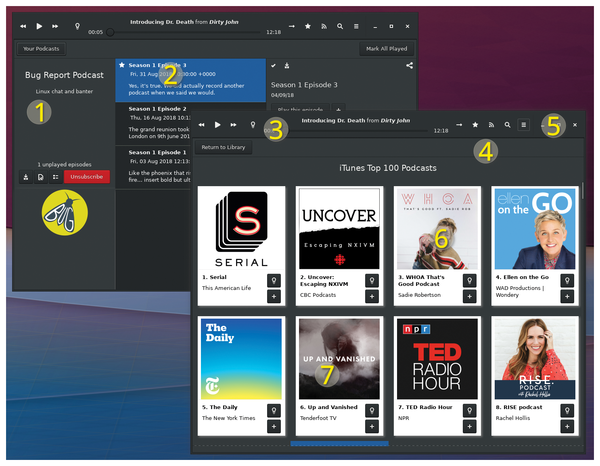
Task: Show details lightbulb for Uncover: Escaping NXIVM
Action: [372, 280]
